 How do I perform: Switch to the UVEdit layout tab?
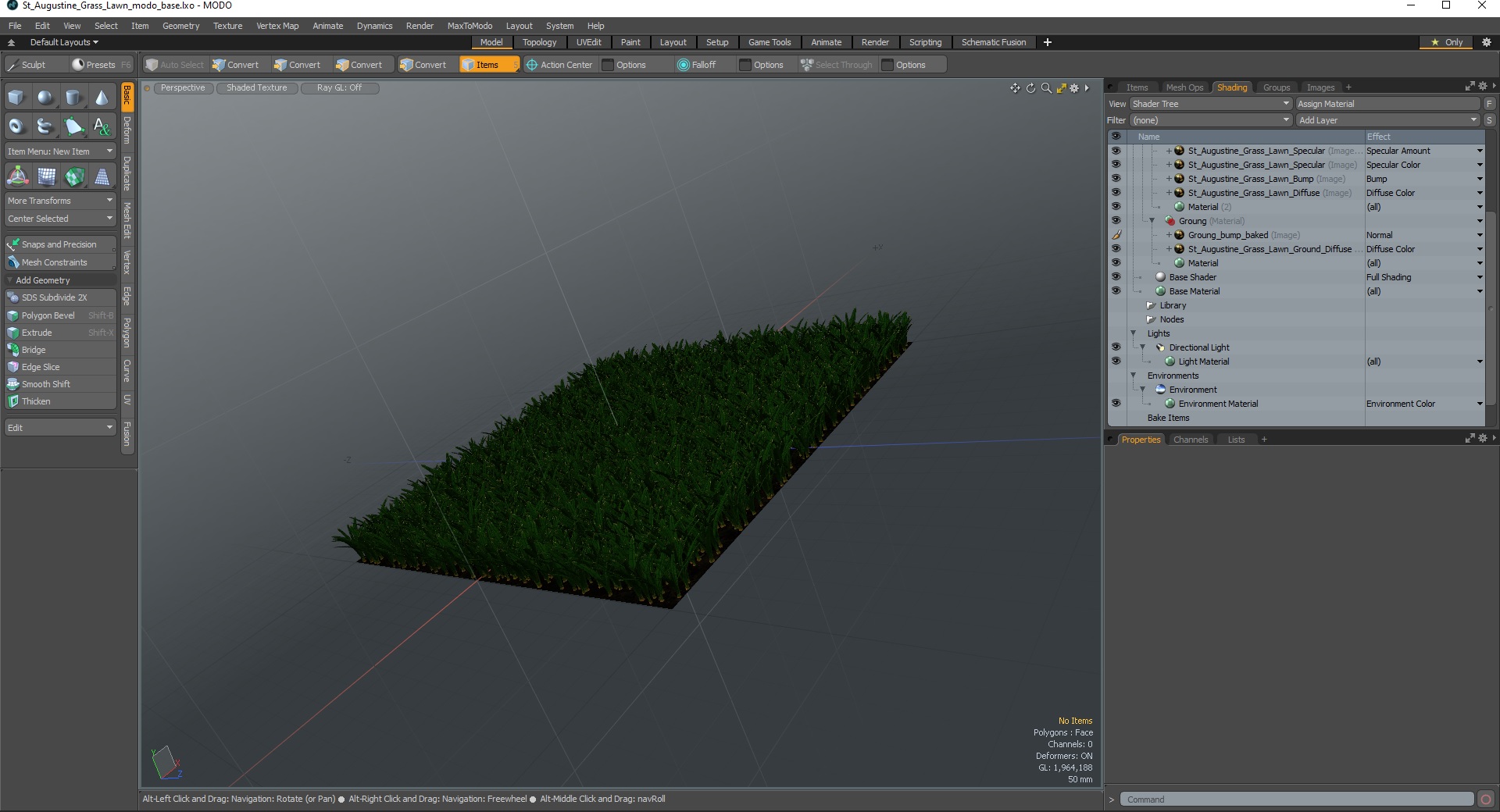tap(588, 42)
